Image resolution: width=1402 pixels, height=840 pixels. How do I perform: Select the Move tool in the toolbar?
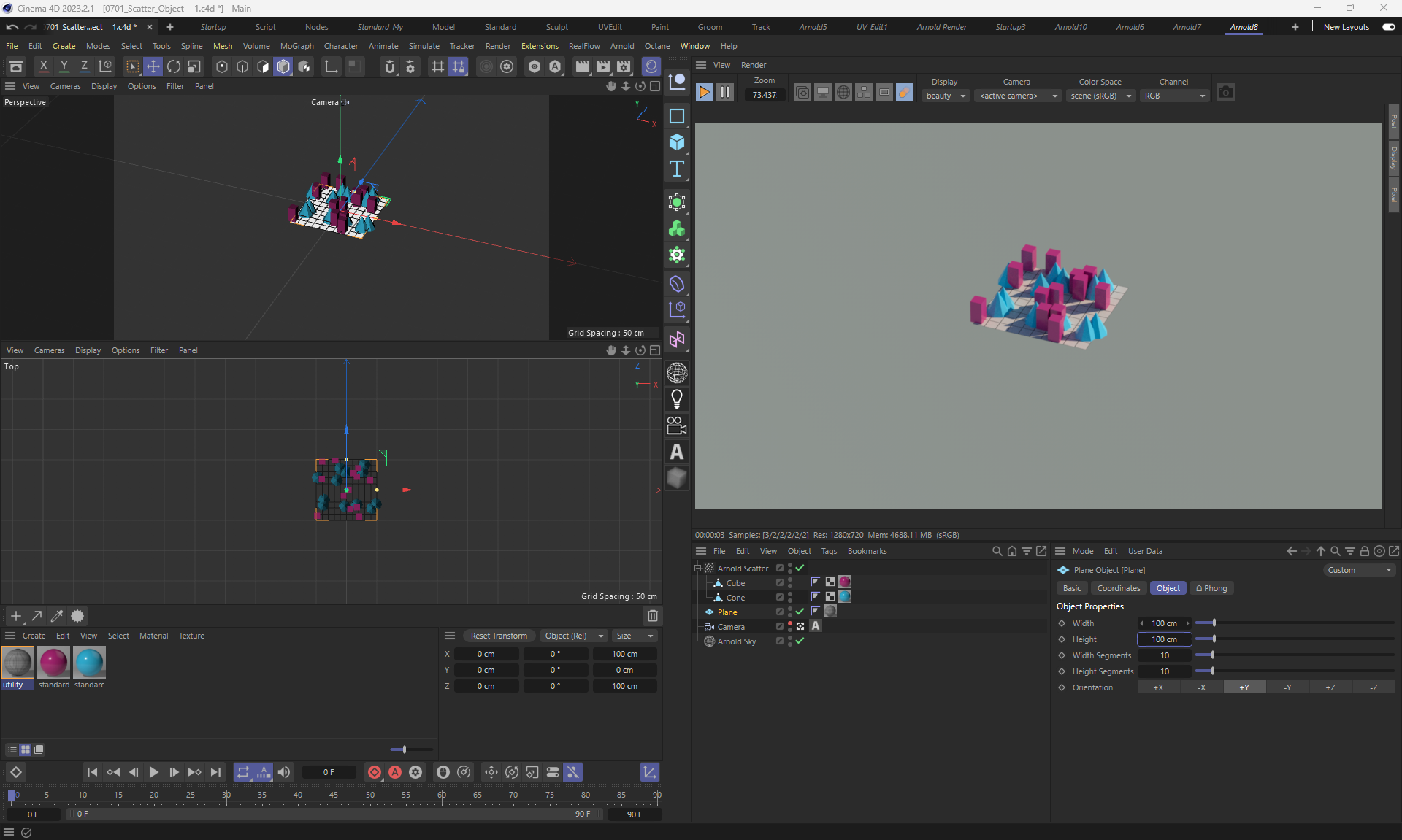[x=153, y=66]
